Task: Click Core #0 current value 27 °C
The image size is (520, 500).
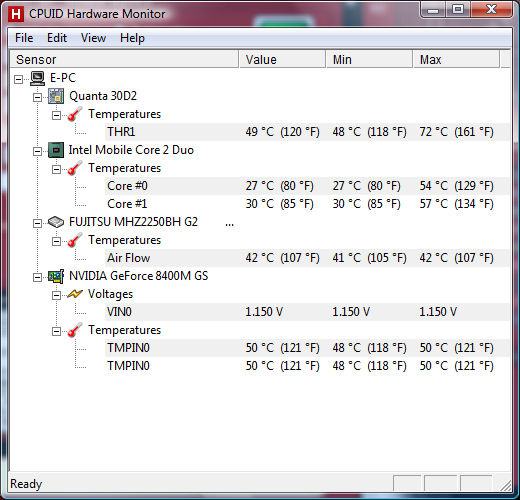Action: (279, 186)
